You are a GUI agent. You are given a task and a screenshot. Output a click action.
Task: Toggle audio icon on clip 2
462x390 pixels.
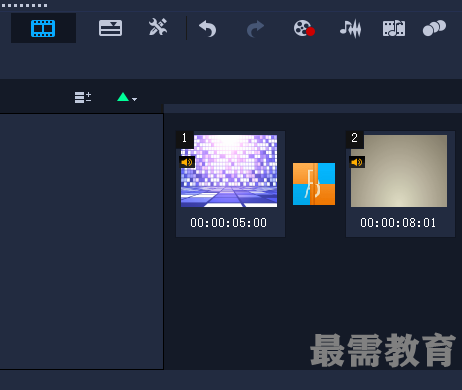click(357, 162)
